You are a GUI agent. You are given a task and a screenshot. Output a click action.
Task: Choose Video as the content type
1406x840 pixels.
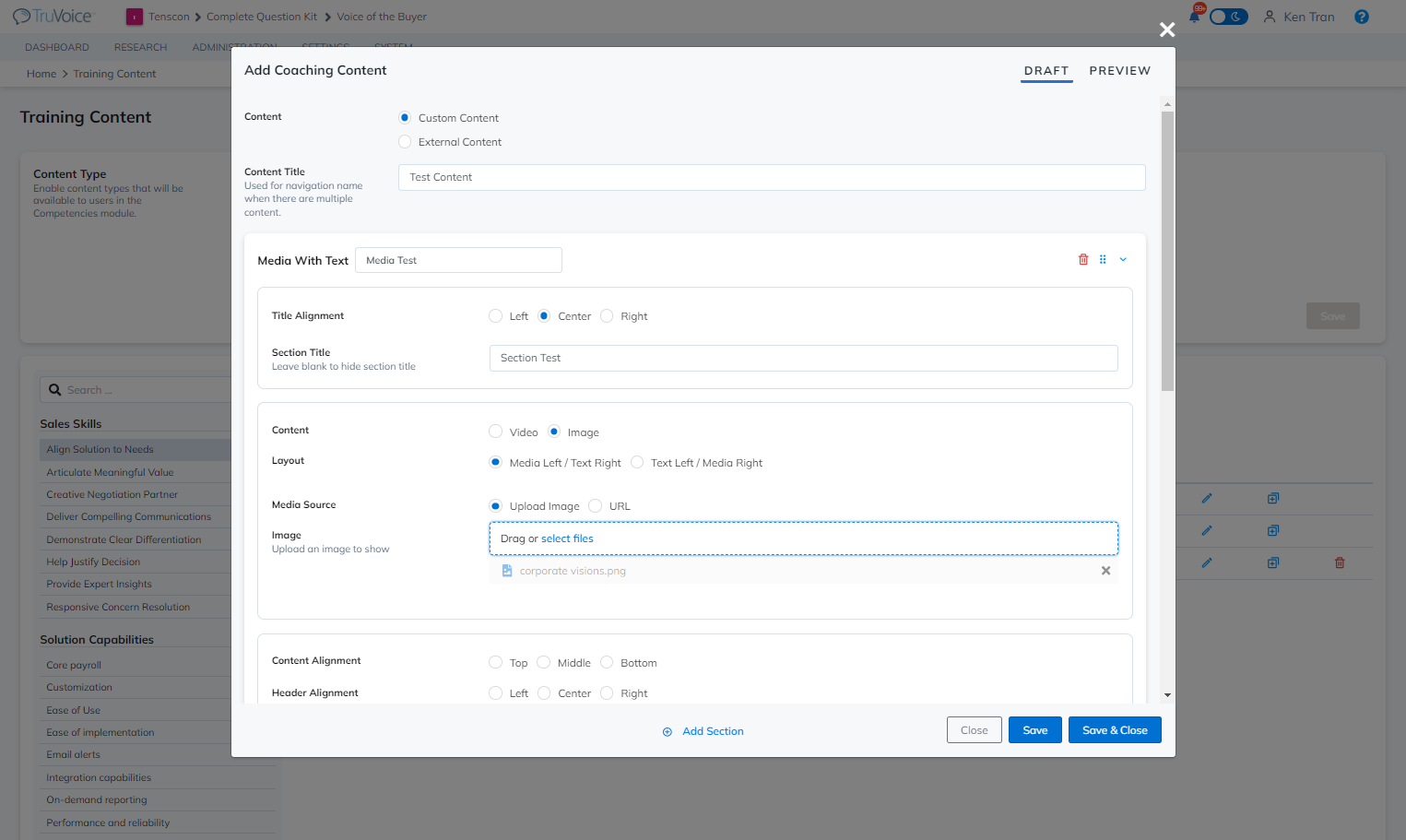tap(496, 432)
